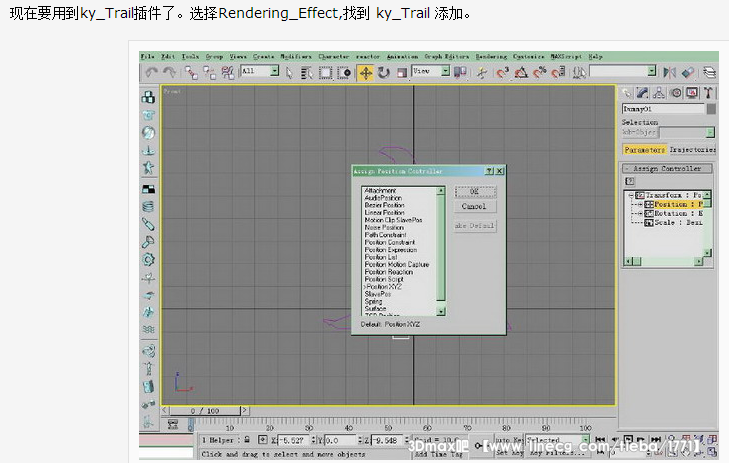Select Position Expression in controller list
This screenshot has height=463, width=729.
point(391,250)
